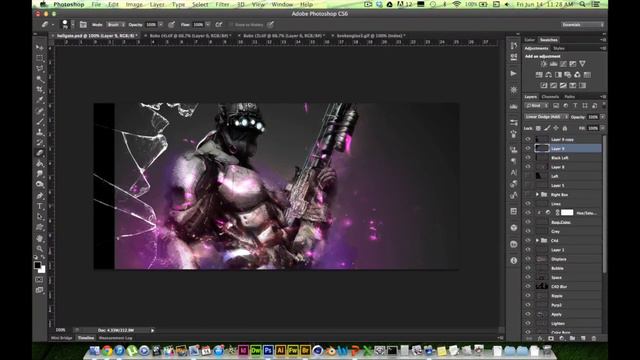Show the Right Box group

pyautogui.click(x=528, y=195)
